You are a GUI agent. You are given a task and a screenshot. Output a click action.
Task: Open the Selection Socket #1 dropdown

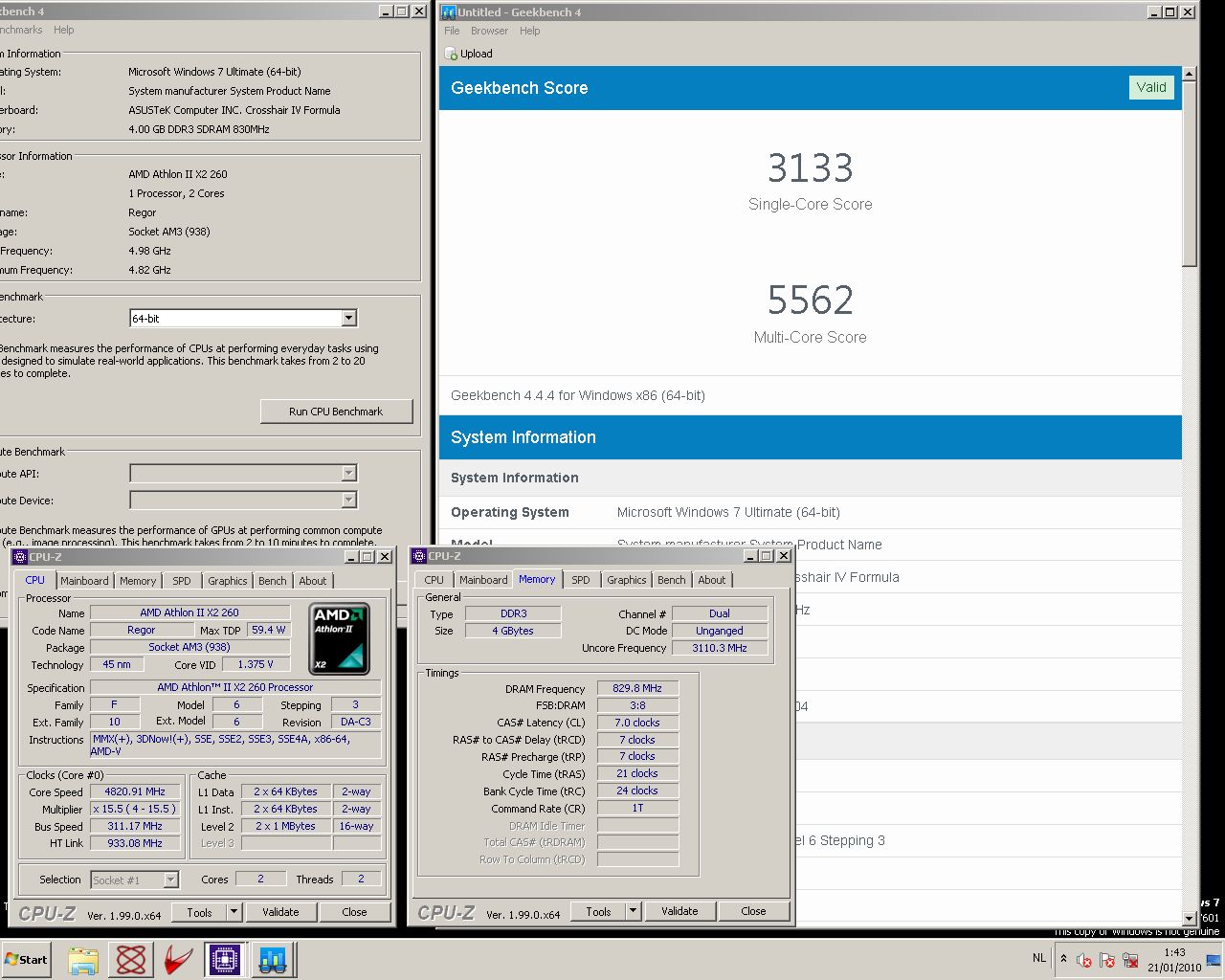click(170, 880)
